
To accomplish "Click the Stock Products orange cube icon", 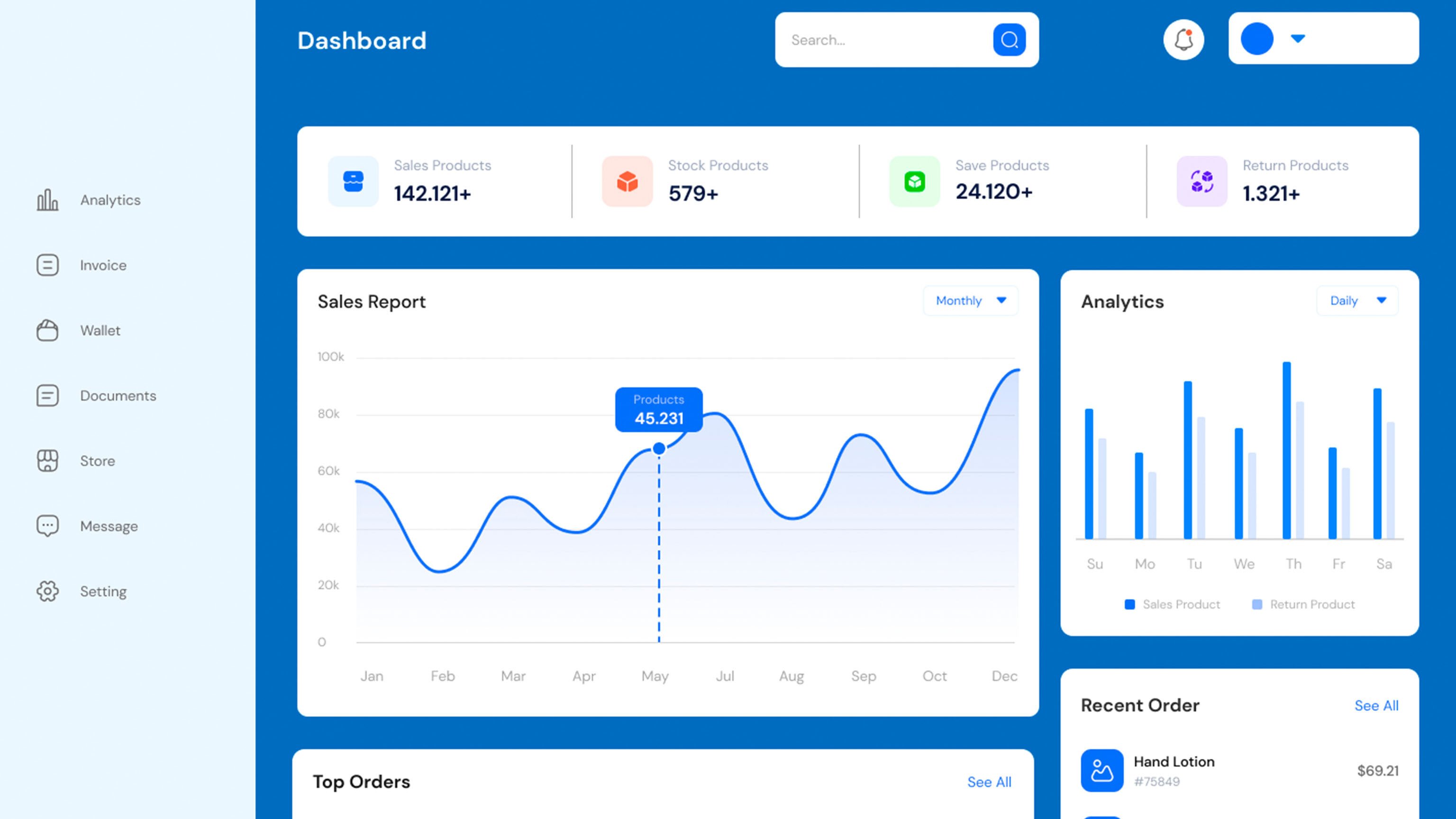I will [628, 182].
